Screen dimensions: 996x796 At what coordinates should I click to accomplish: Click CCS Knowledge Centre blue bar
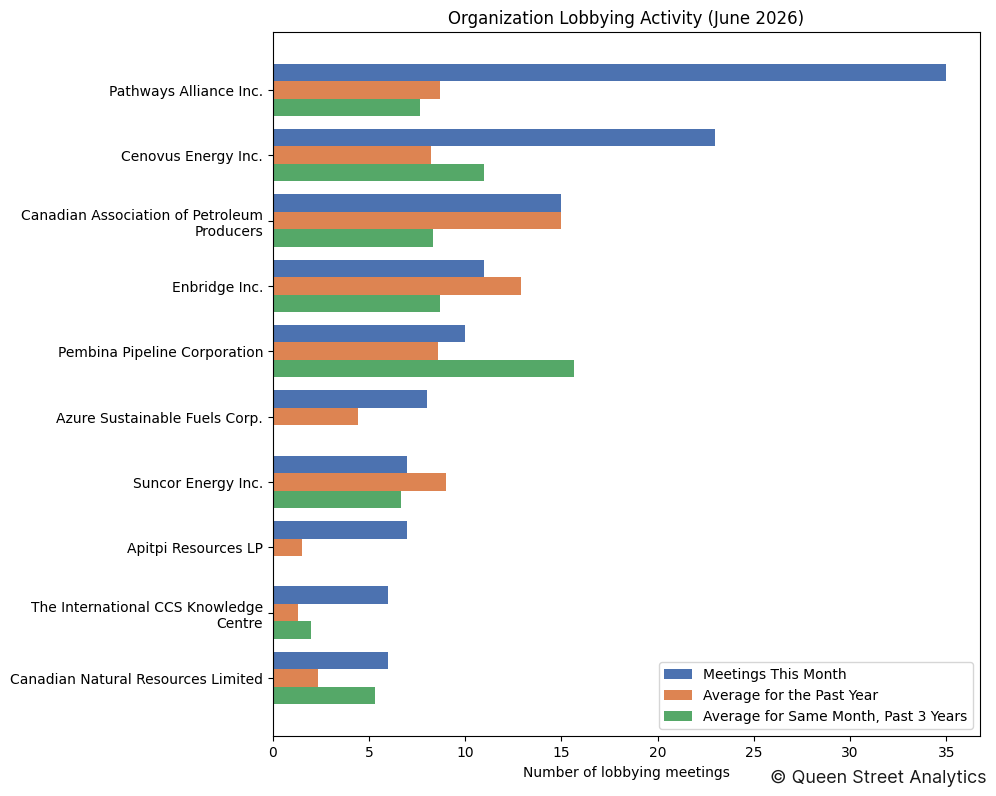[331, 595]
